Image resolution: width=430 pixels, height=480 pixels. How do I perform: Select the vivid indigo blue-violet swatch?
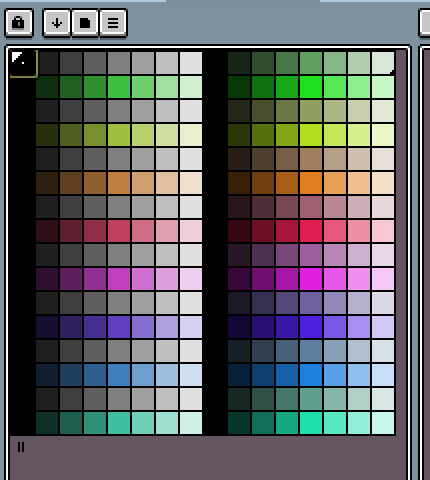(311, 327)
